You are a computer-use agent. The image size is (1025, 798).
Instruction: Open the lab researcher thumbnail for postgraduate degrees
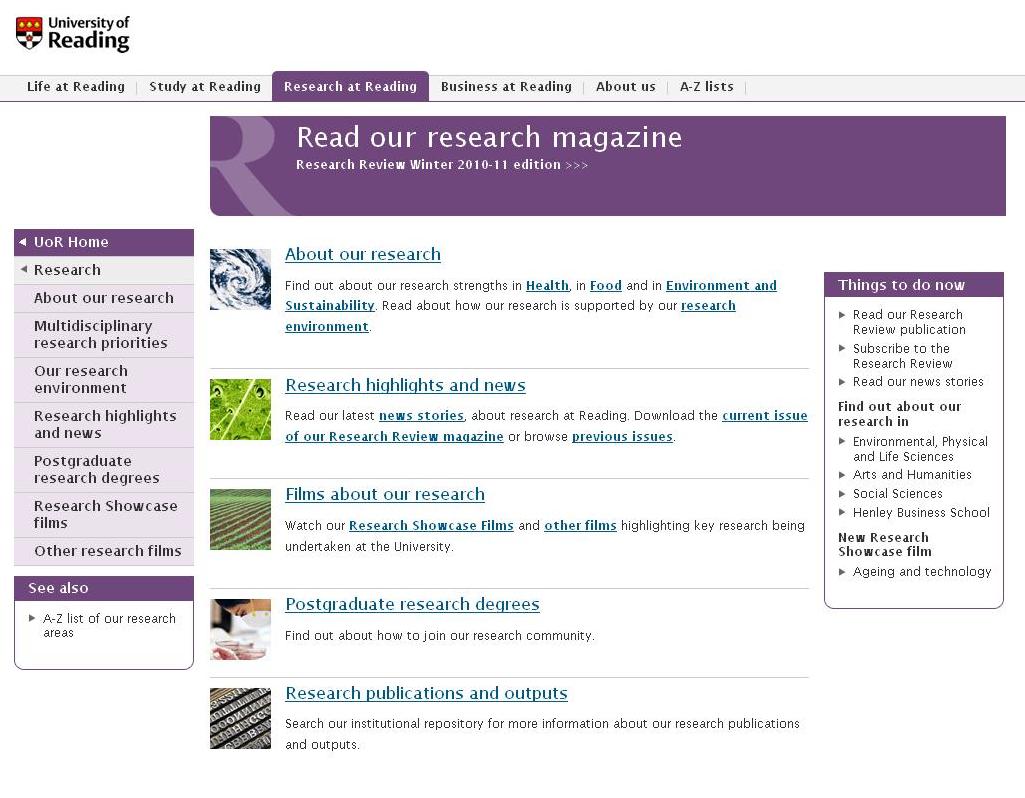pyautogui.click(x=240, y=629)
